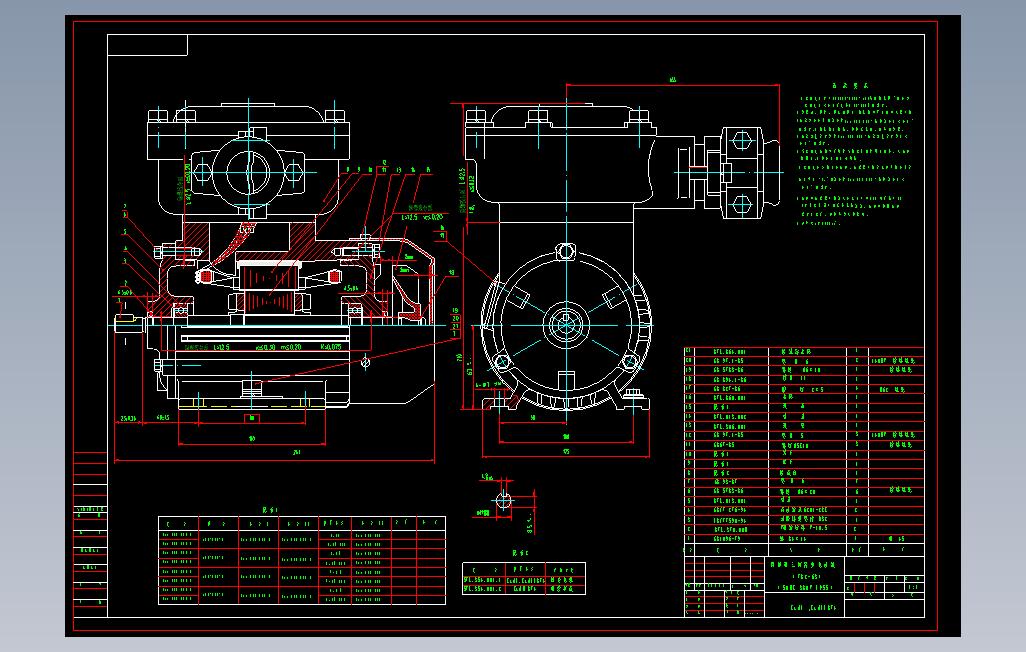Viewport: 1026px width, 652px height.
Task: Click the title block in the bottom-right corner
Action: (x=804, y=587)
